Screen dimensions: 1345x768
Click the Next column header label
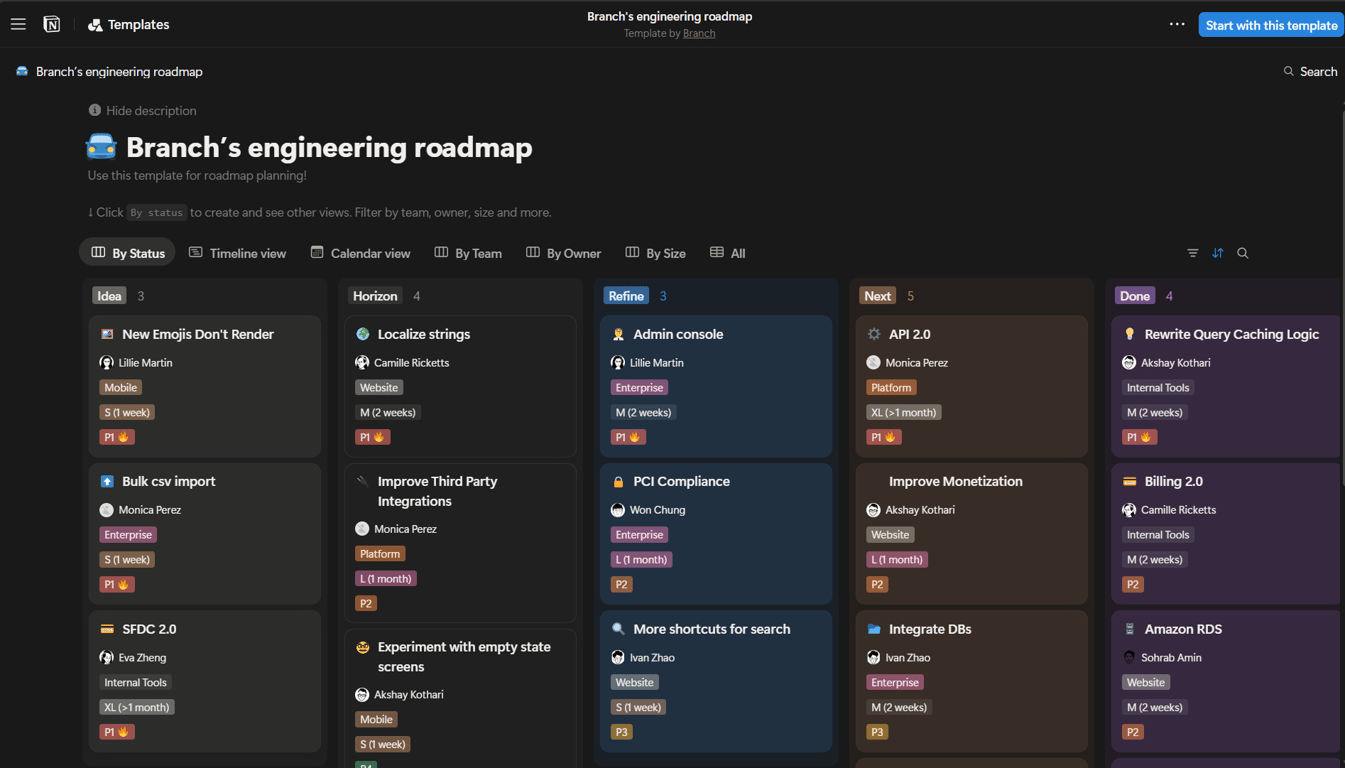[x=877, y=296]
